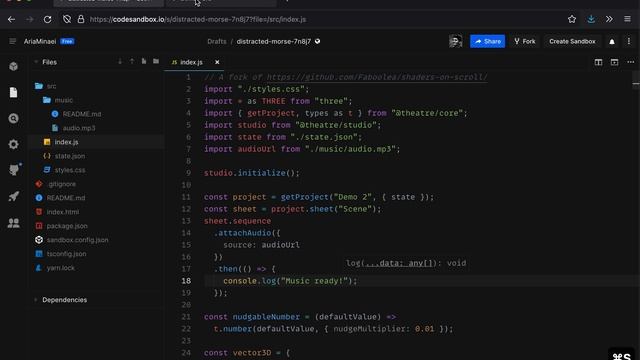Screen dimensions: 640x360
Task: Click the Drafts breadcrumb link
Action: point(216,41)
